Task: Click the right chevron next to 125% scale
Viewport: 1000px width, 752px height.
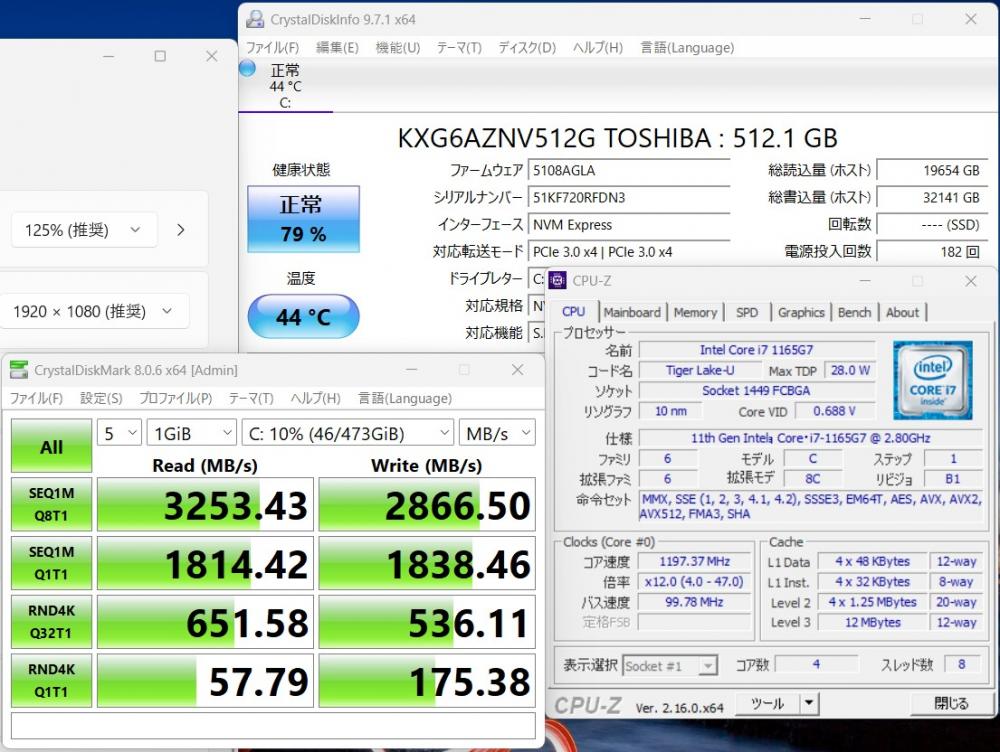Action: click(x=180, y=230)
